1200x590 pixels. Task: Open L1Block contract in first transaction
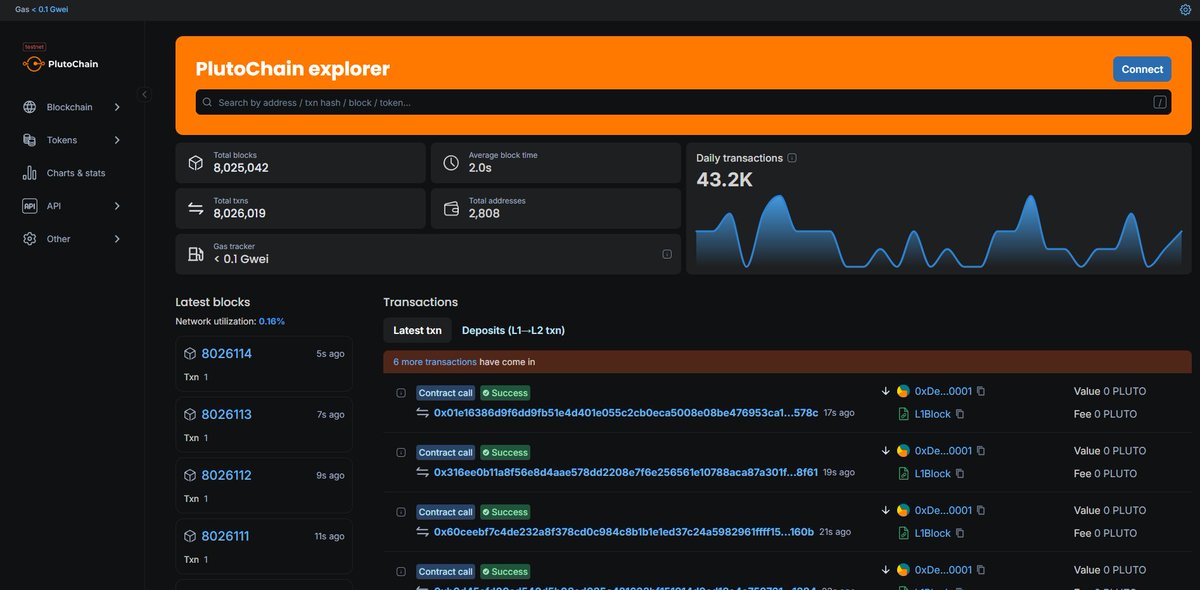933,414
